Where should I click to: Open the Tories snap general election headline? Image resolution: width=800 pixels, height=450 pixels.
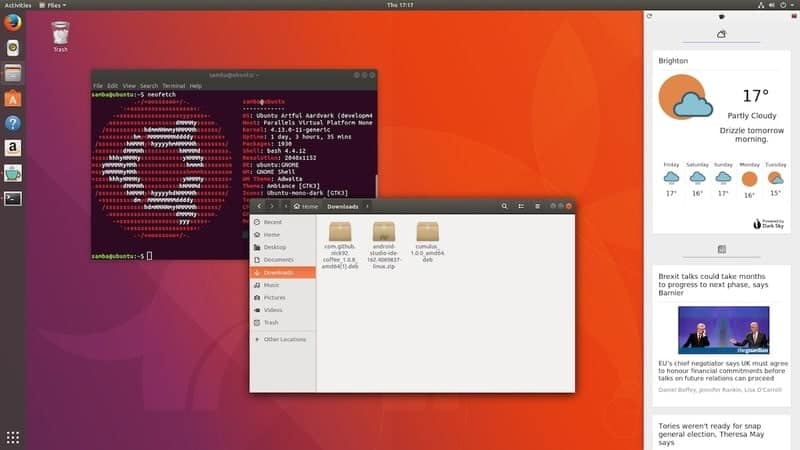[711, 434]
